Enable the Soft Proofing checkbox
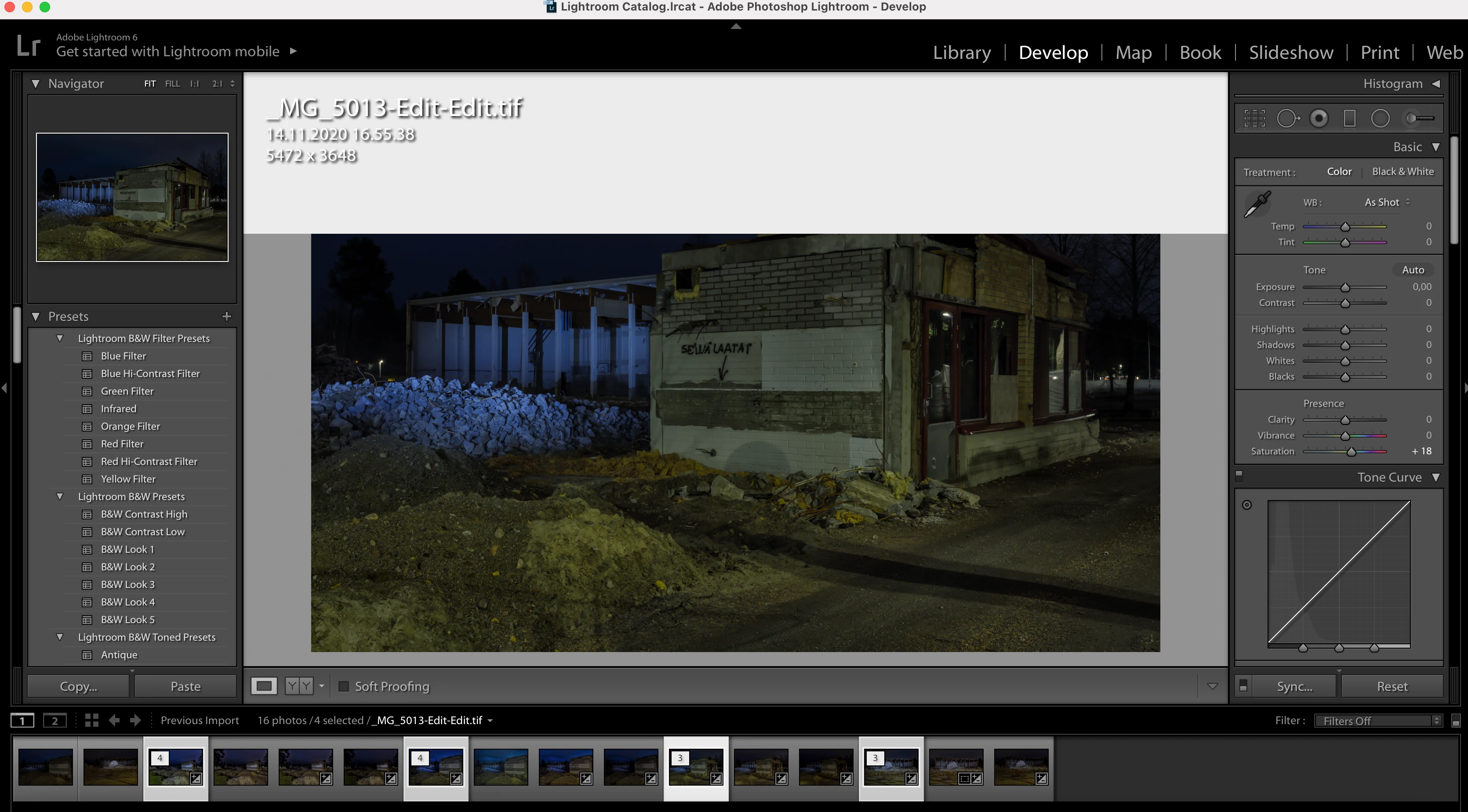1468x812 pixels. tap(344, 686)
